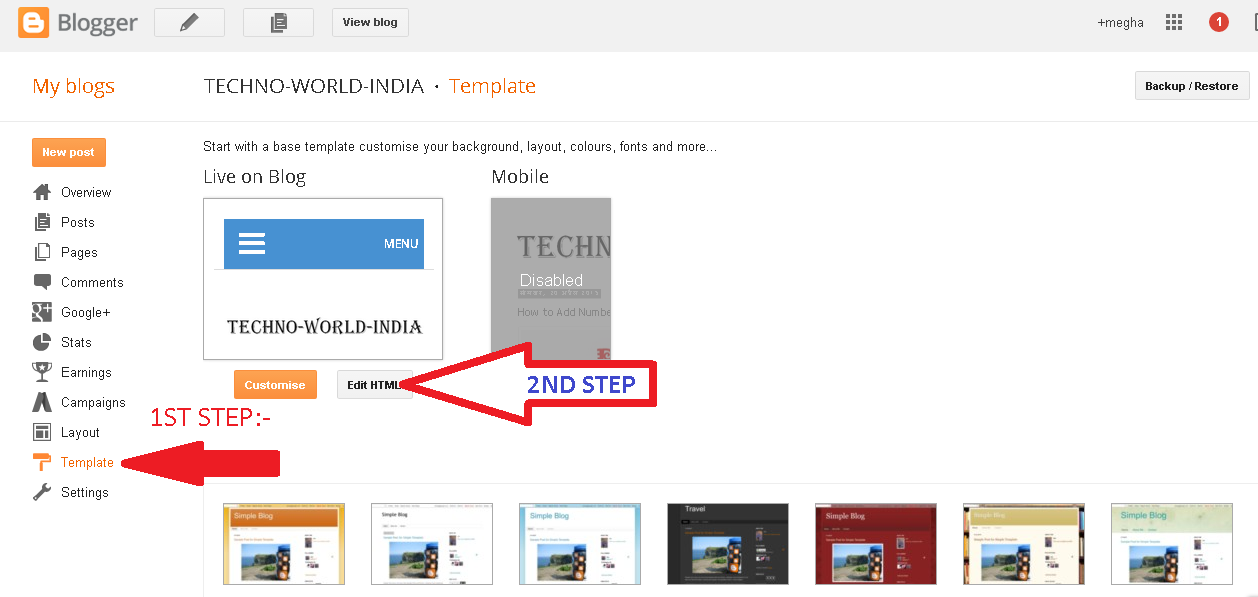
Task: Click the Blogger logo icon
Action: pyautogui.click(x=33, y=22)
